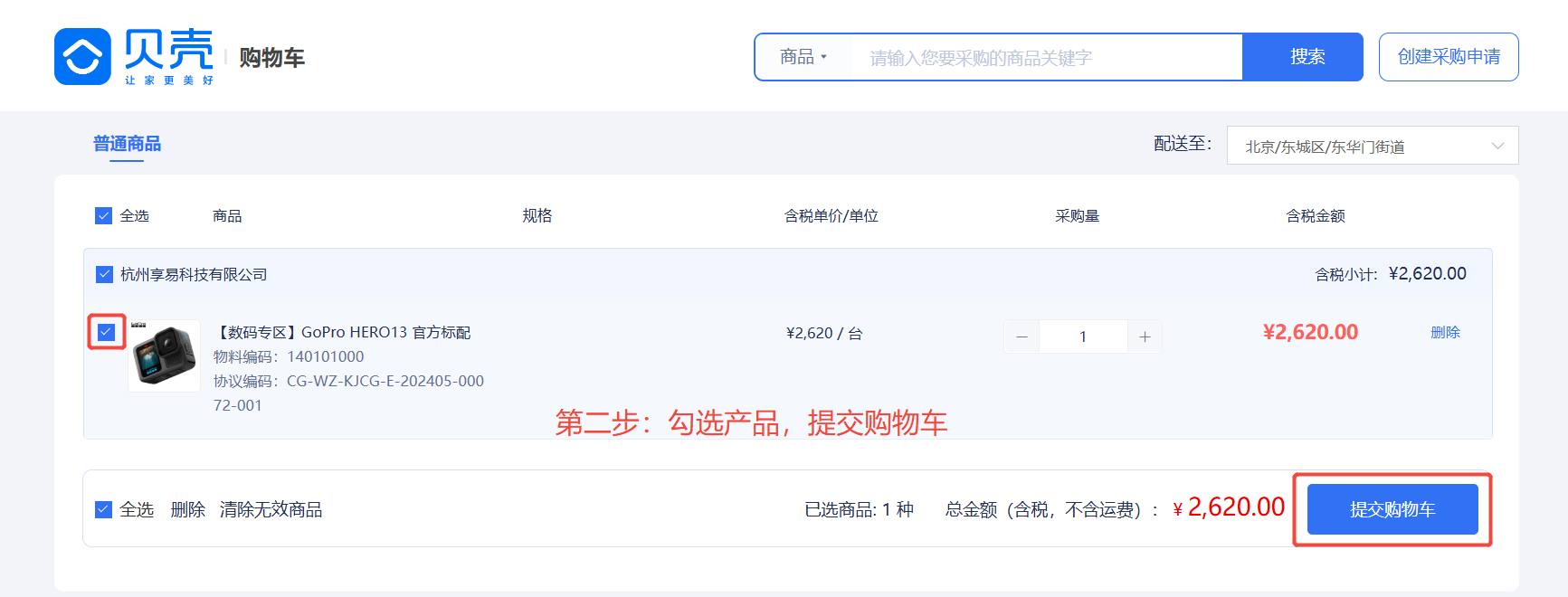The width and height of the screenshot is (1568, 597).
Task: Click the purchase quantity input showing 1
Action: [1083, 336]
